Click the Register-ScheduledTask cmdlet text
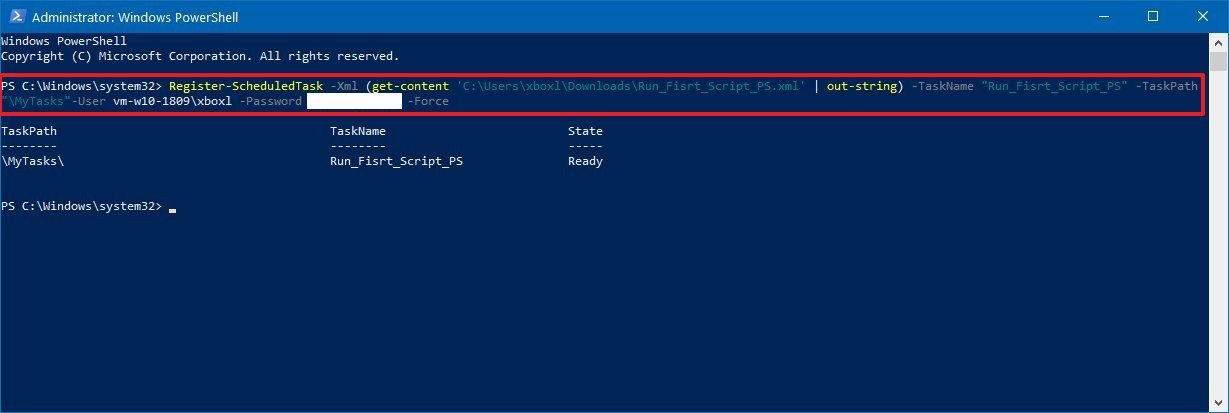1229x413 pixels. (x=245, y=86)
